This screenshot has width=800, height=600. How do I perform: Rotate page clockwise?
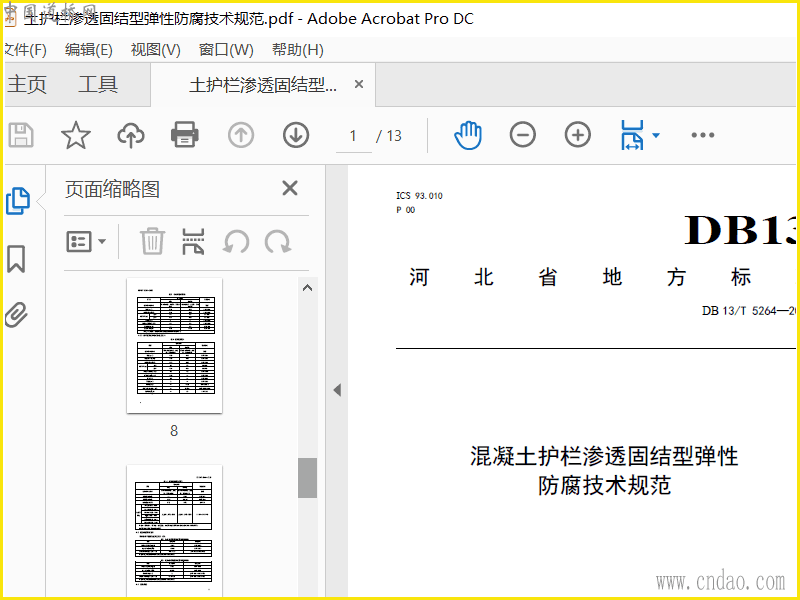(x=278, y=241)
